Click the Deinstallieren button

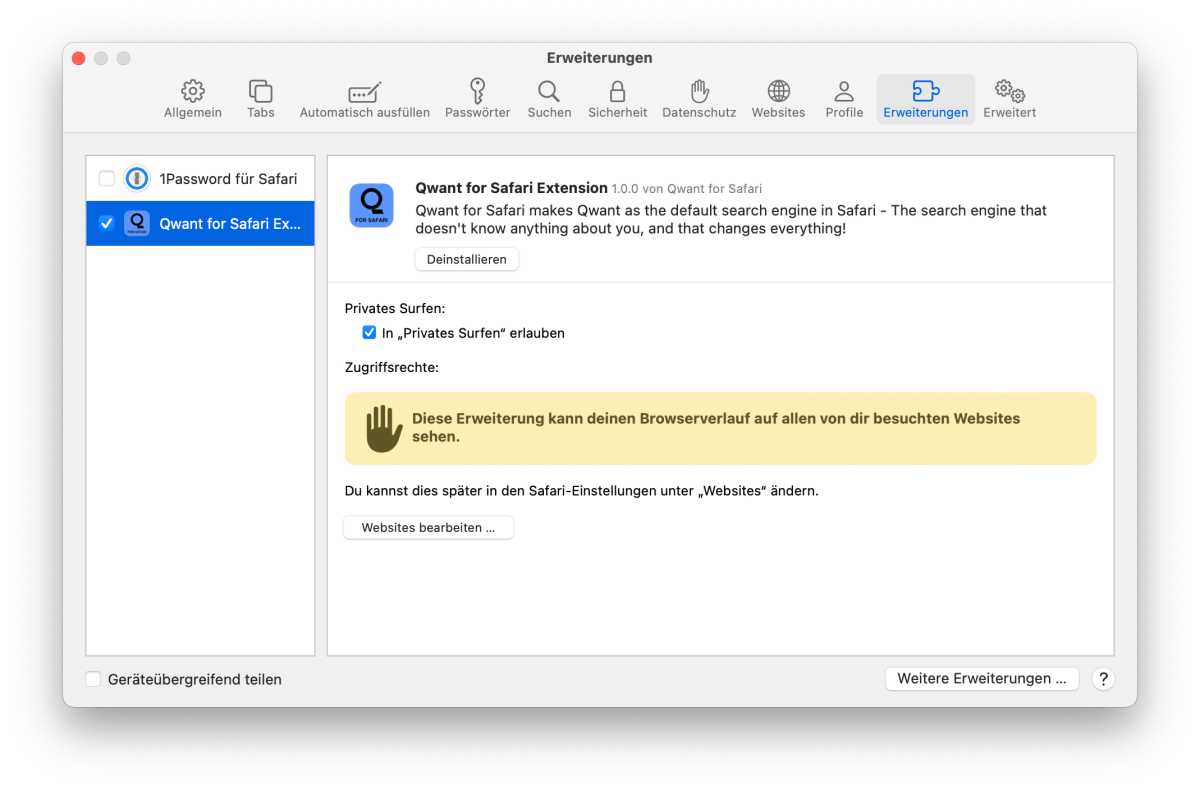coord(467,259)
